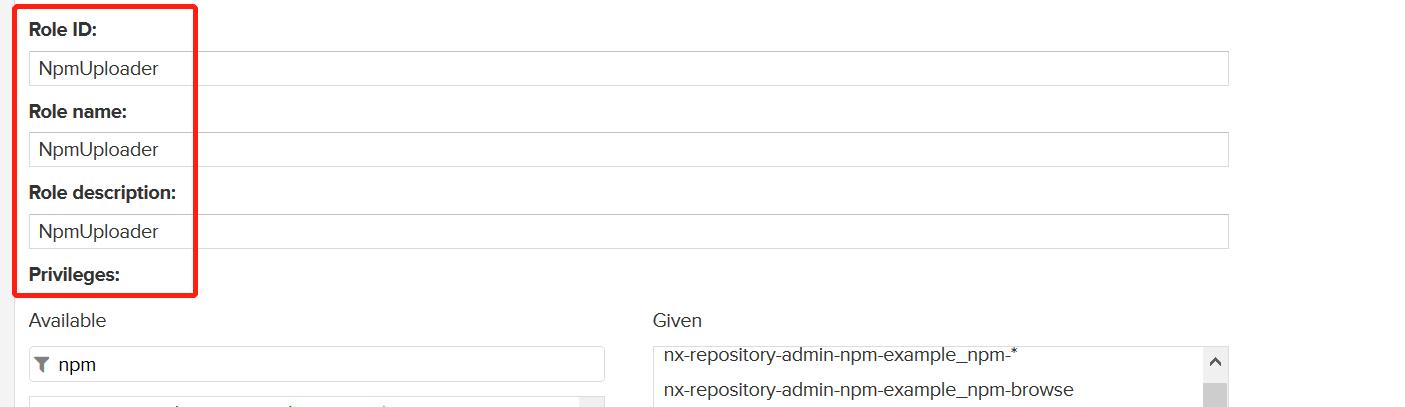The width and height of the screenshot is (1405, 407).
Task: Click the npm privilege filter box
Action: tap(316, 365)
